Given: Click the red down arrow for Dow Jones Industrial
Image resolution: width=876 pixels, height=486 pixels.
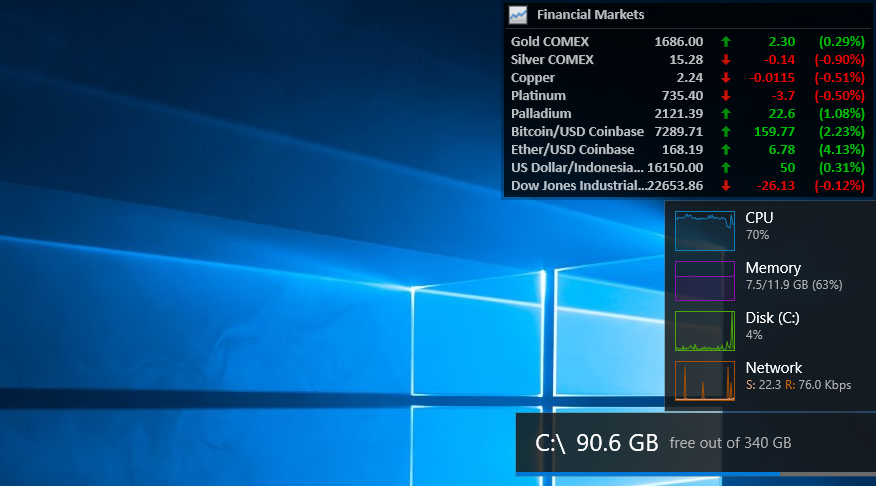Looking at the screenshot, I should 726,185.
